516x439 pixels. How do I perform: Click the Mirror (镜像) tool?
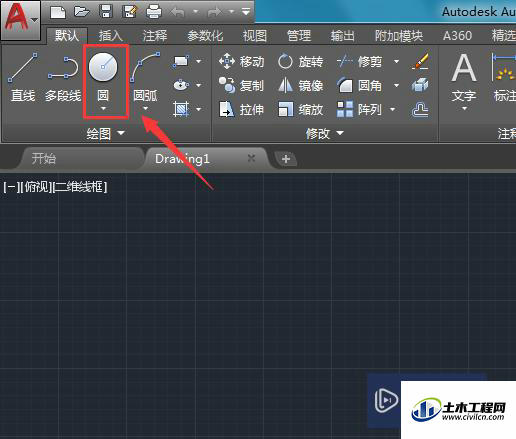[x=300, y=85]
